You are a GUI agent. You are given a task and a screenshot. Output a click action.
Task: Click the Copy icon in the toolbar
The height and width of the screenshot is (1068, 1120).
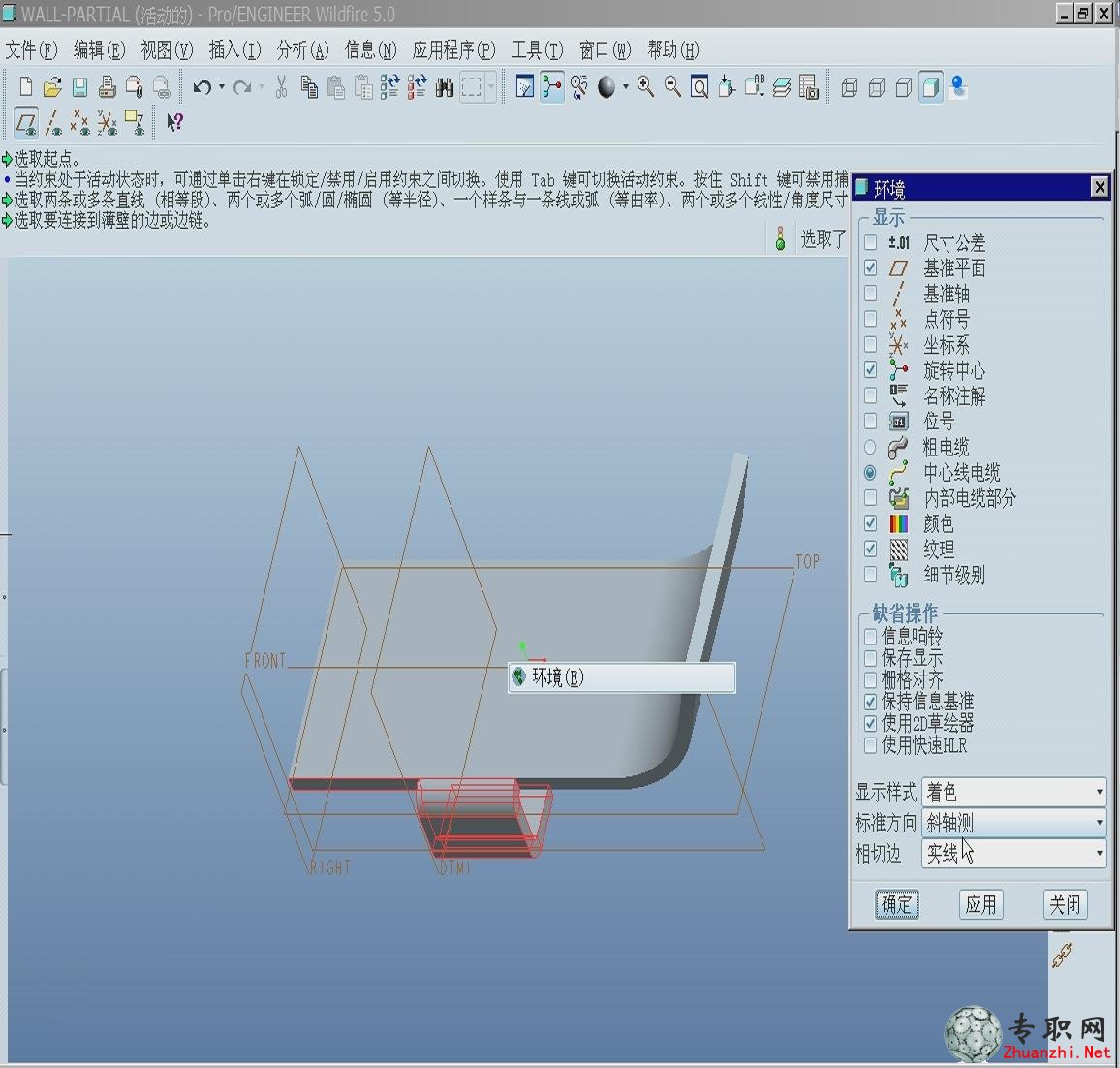pos(309,87)
